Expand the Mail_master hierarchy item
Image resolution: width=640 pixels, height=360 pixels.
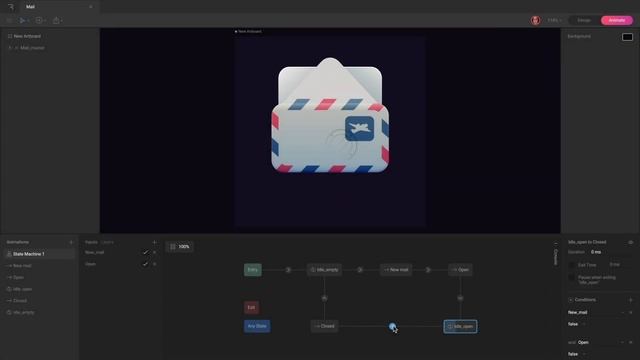pyautogui.click(x=10, y=48)
